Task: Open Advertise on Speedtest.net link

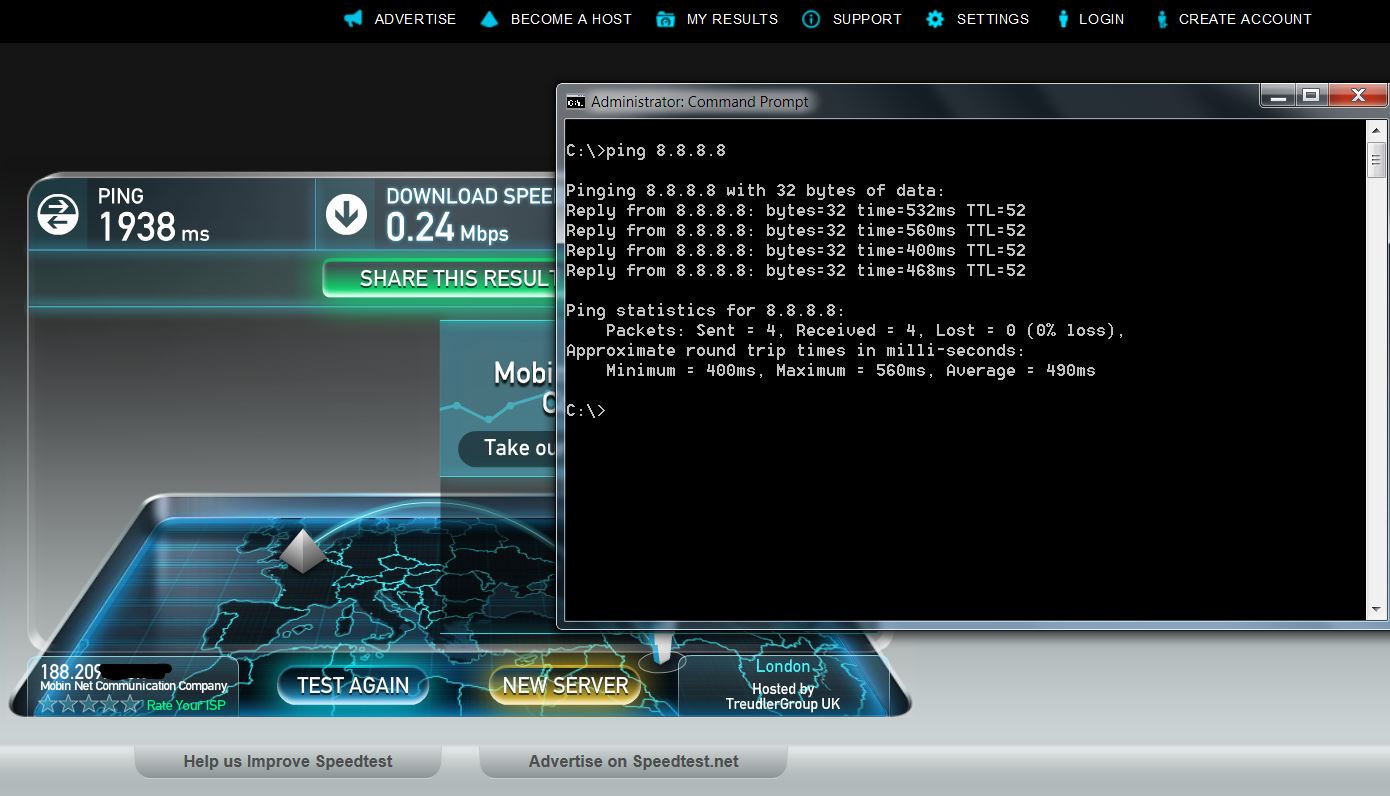Action: (634, 761)
